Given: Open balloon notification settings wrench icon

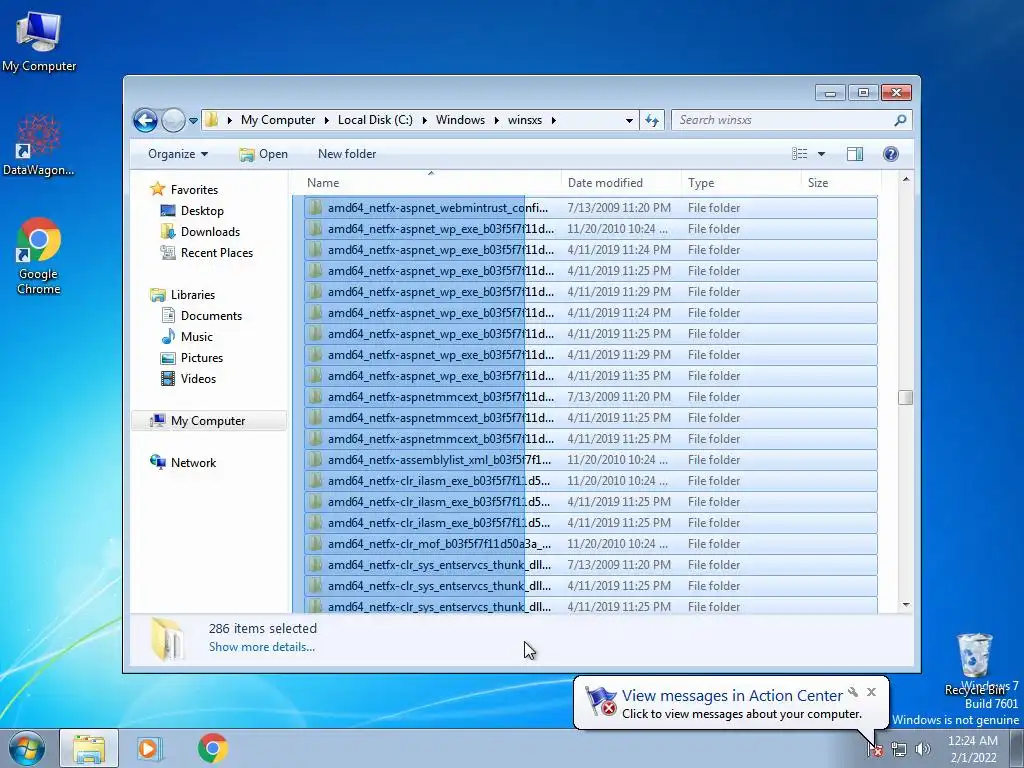Looking at the screenshot, I should [853, 692].
